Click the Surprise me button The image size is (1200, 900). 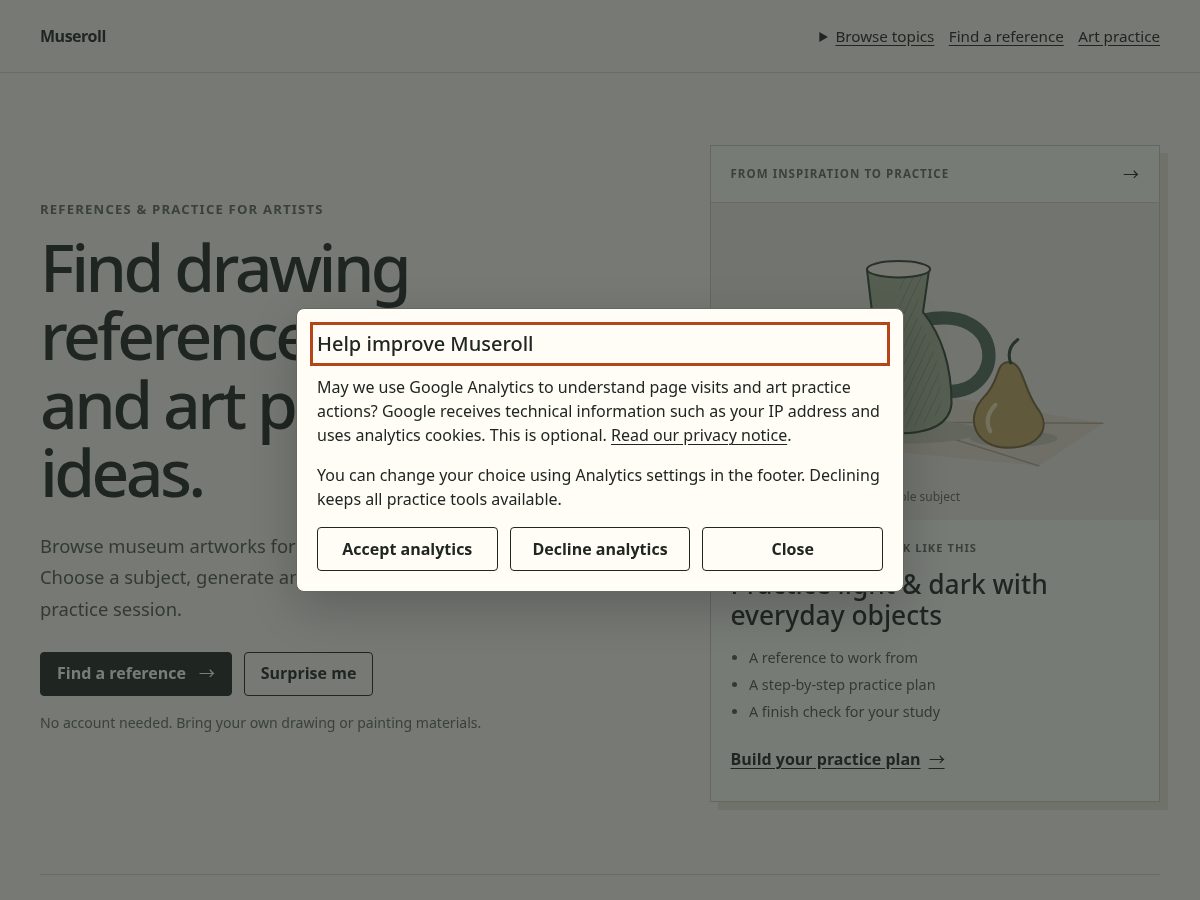tap(308, 674)
